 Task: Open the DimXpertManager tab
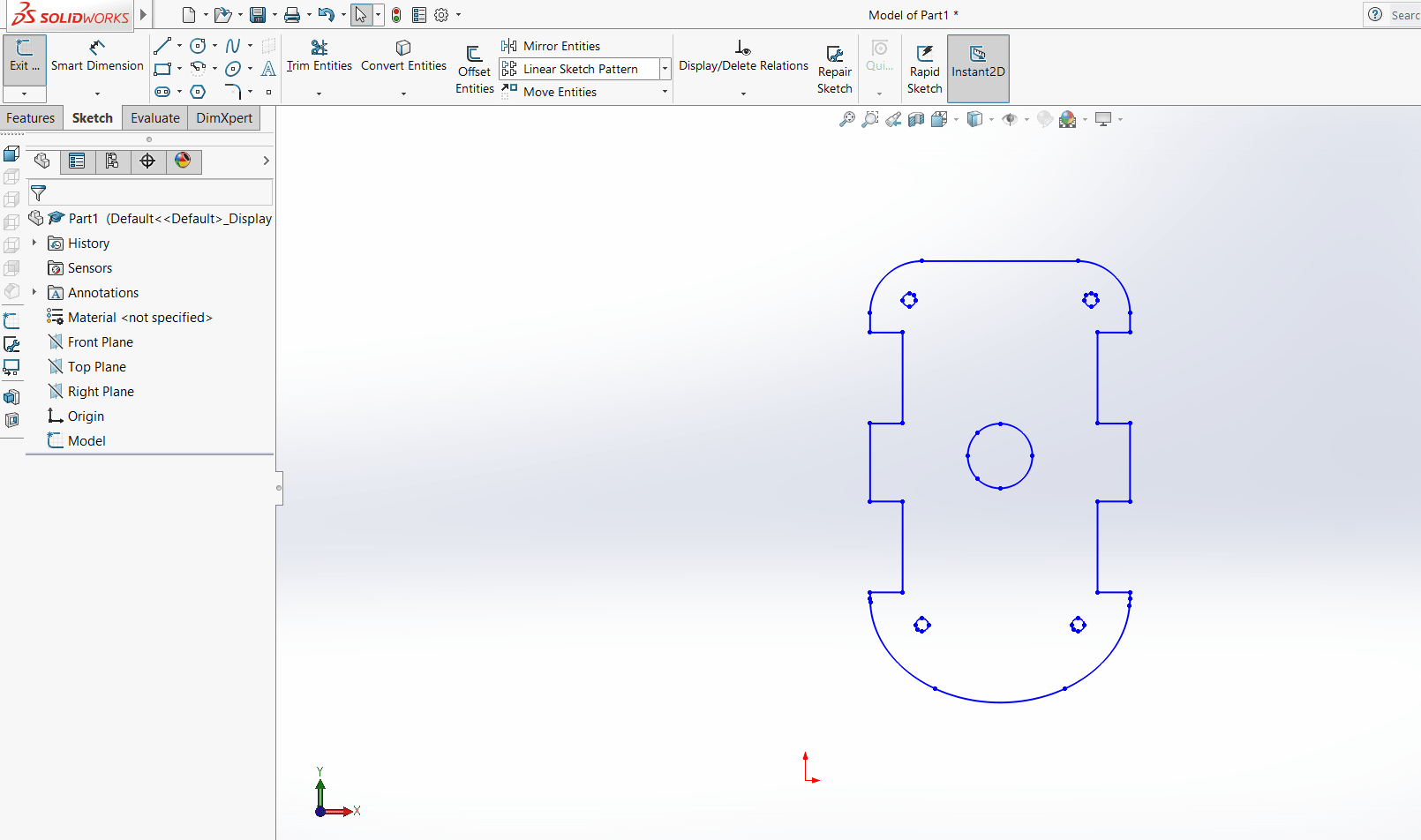(147, 161)
